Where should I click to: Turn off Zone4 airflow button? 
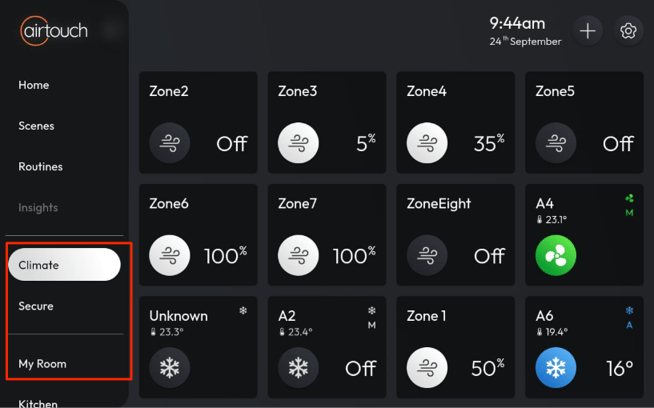pyautogui.click(x=427, y=143)
